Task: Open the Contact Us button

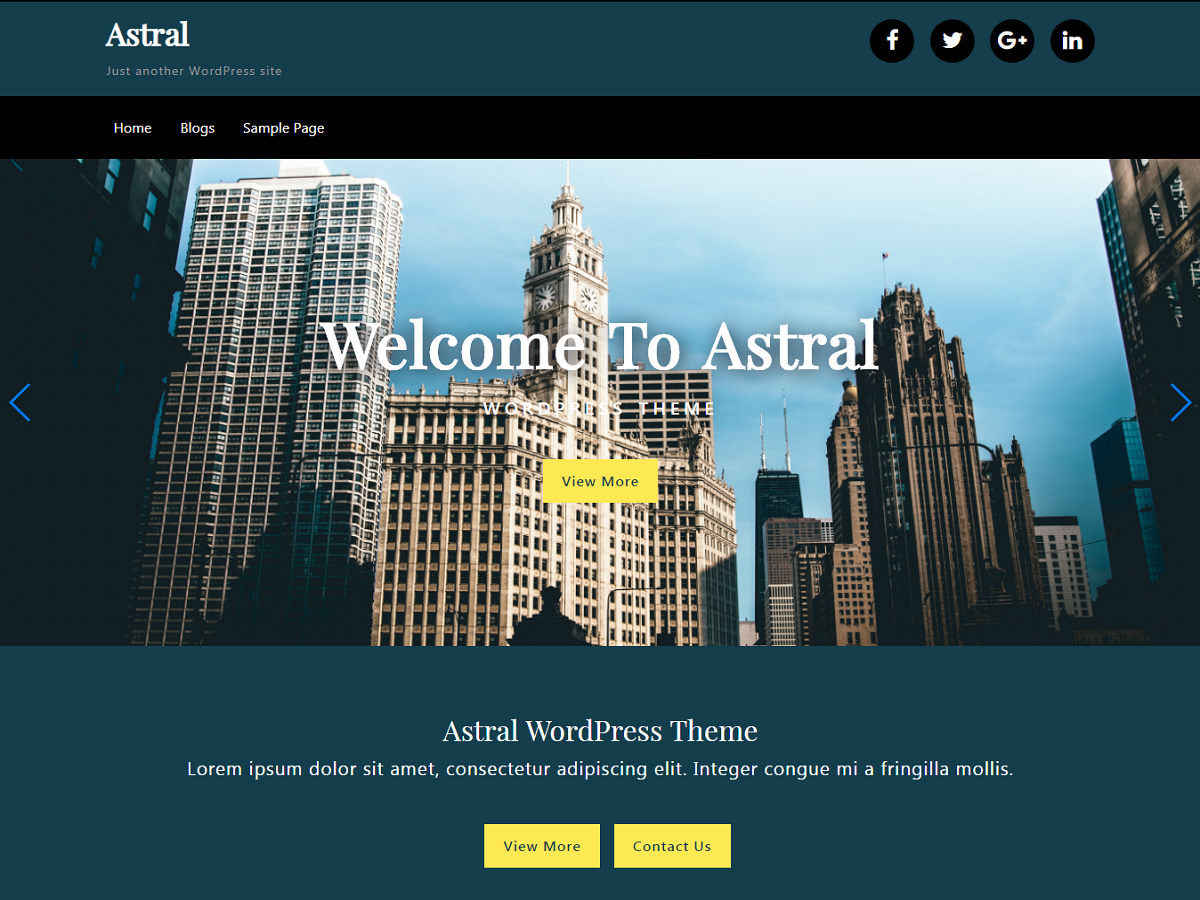Action: pyautogui.click(x=672, y=845)
